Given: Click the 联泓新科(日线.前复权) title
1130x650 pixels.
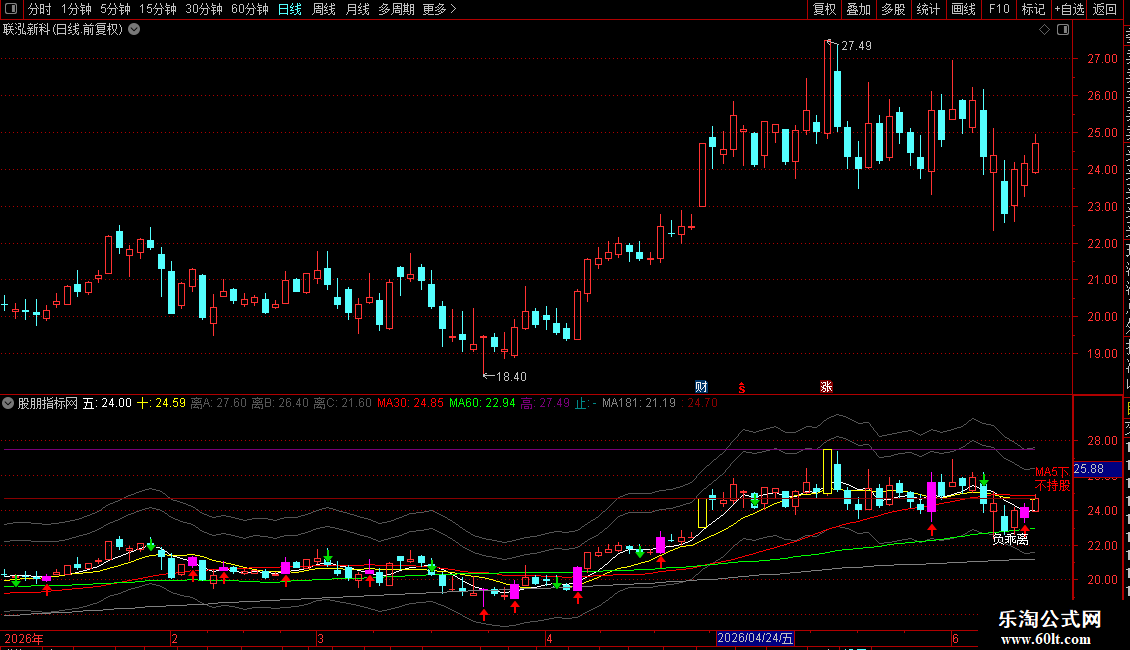Looking at the screenshot, I should pos(63,30).
